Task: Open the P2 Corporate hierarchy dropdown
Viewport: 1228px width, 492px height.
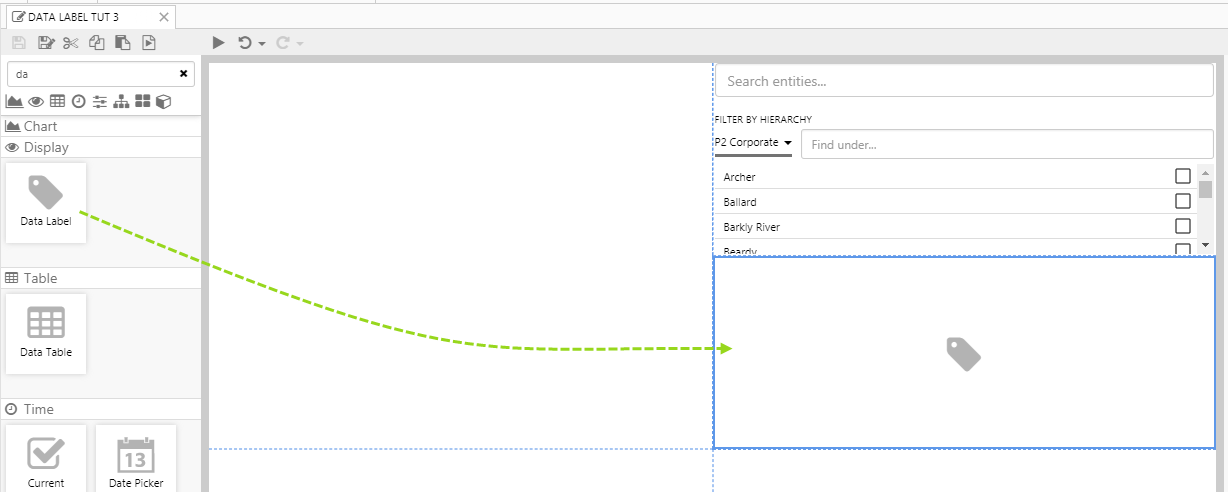Action: (753, 143)
